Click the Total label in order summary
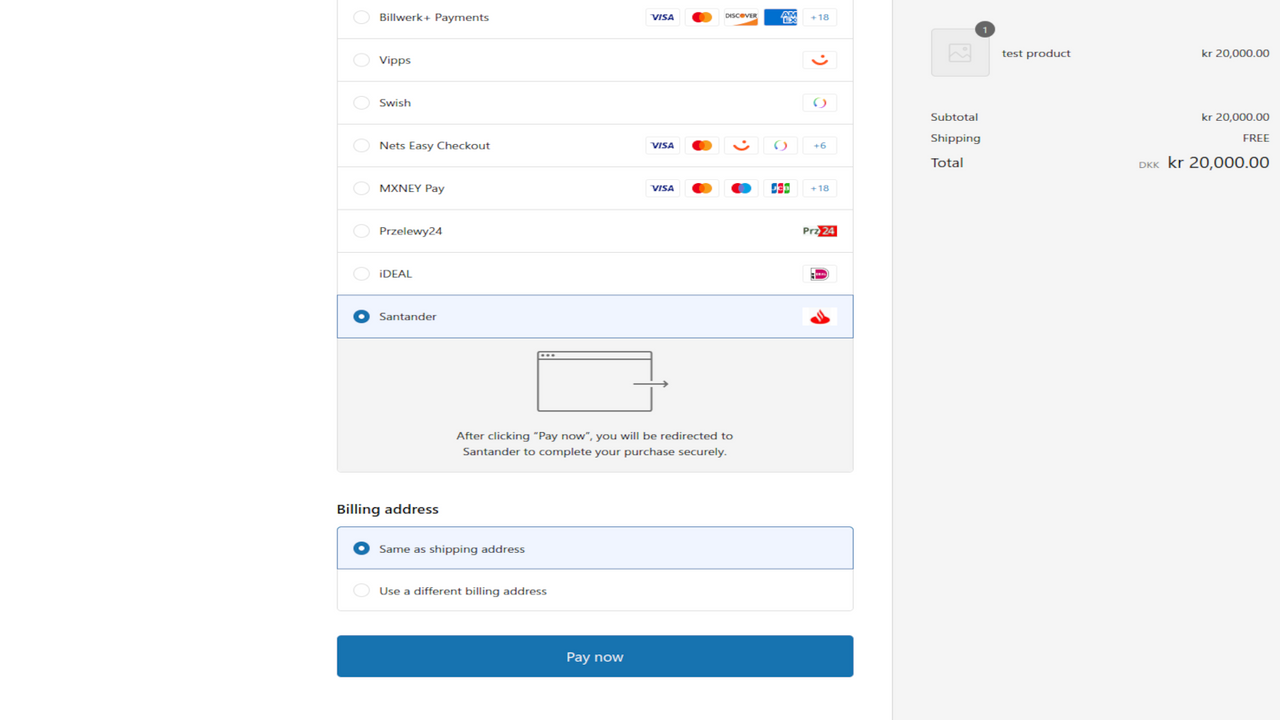Viewport: 1280px width, 720px height. (x=947, y=163)
